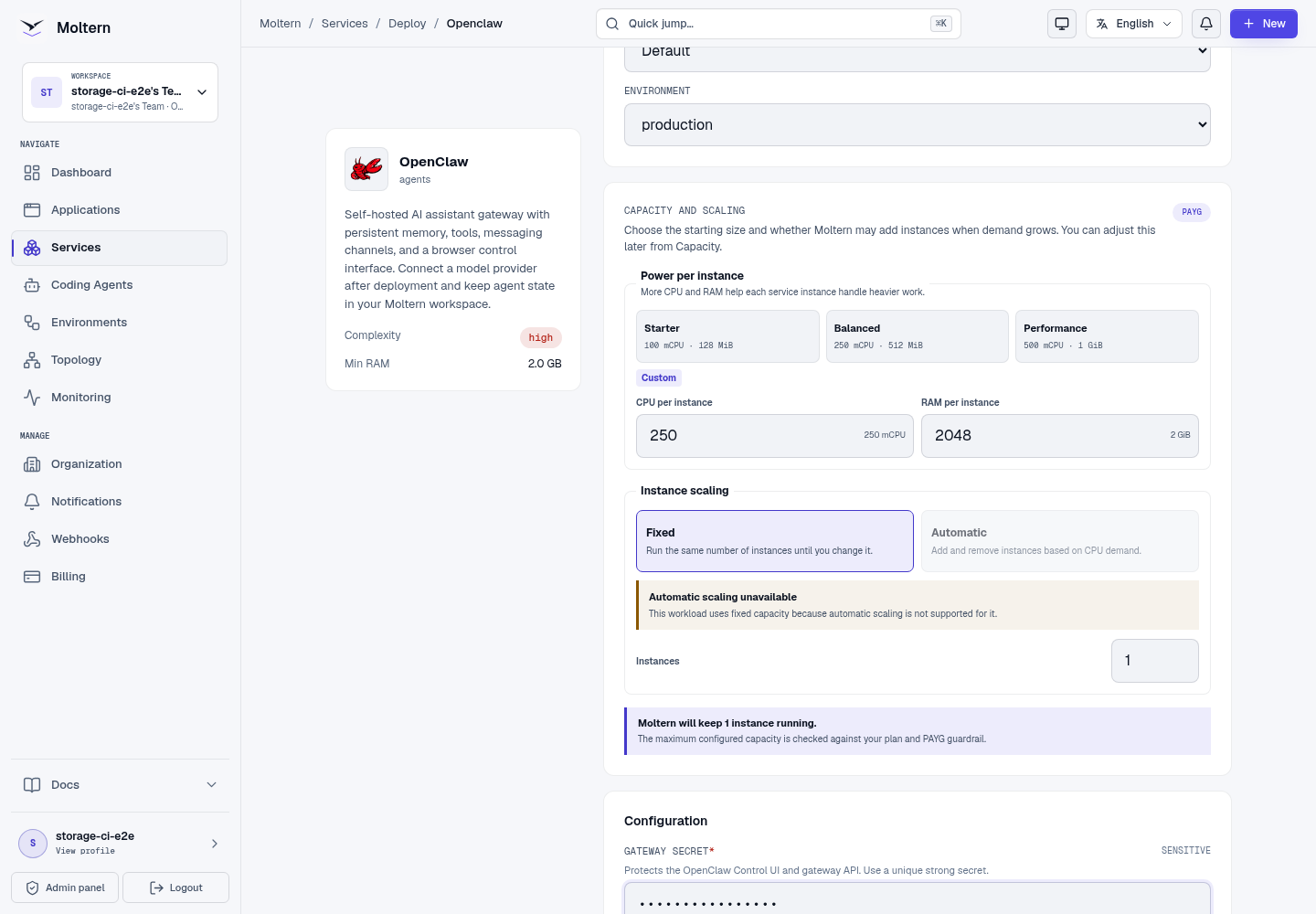Click the Docs book icon
Image resolution: width=1316 pixels, height=914 pixels.
[x=32, y=785]
